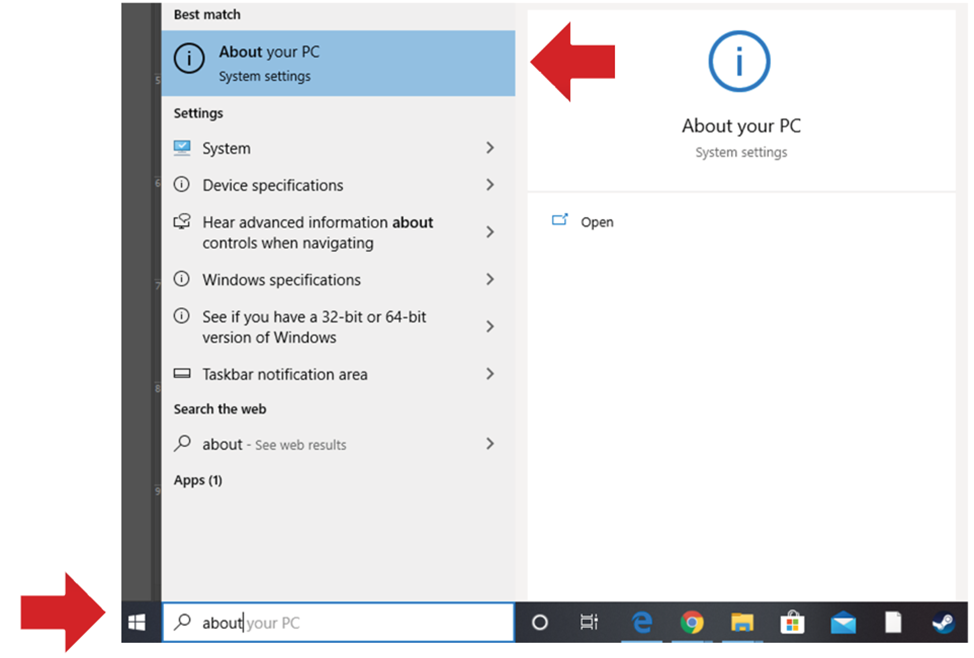974x658 pixels.
Task: Click the About your PC title in preview
Action: [741, 126]
